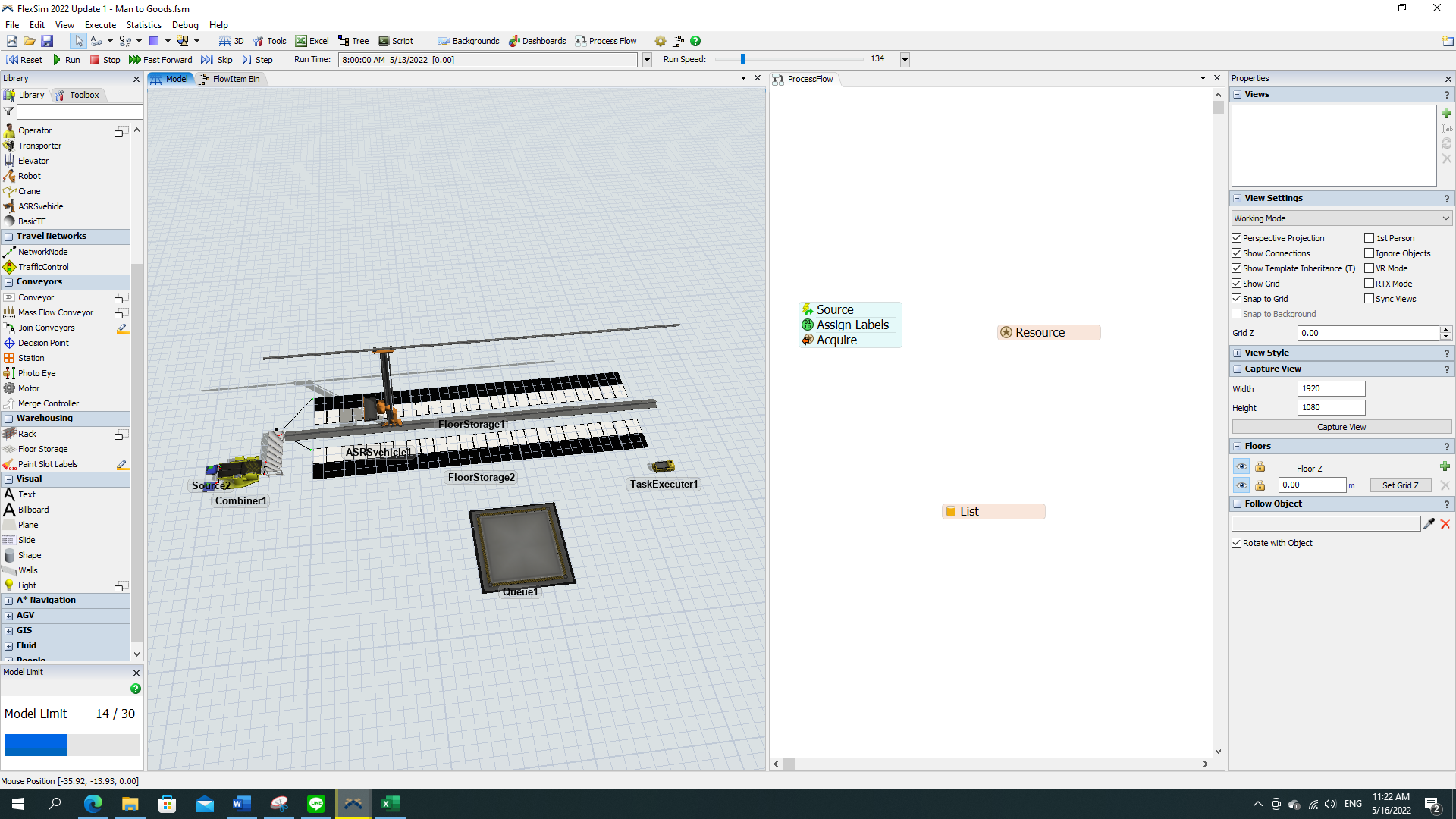Open the Dashboards toolbar item
The image size is (1456, 819).
click(x=537, y=41)
